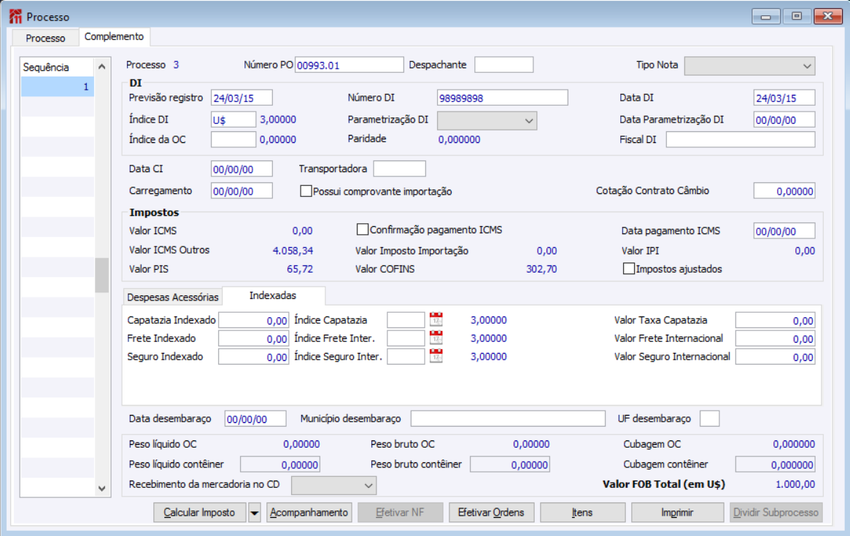Viewport: 850px width, 536px height.
Task: Open the Despesas Acessórias tab
Action: 172,297
